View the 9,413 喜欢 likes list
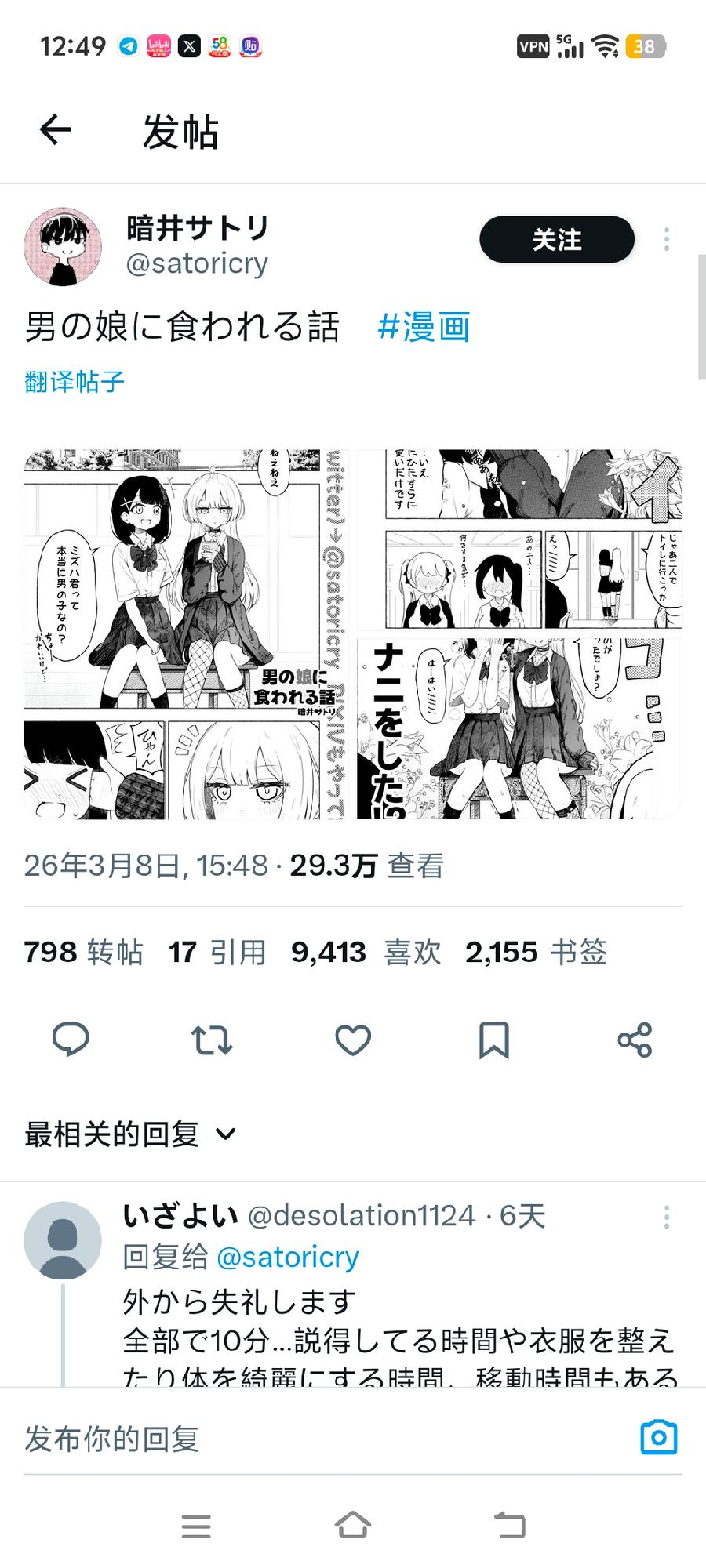 coord(366,952)
